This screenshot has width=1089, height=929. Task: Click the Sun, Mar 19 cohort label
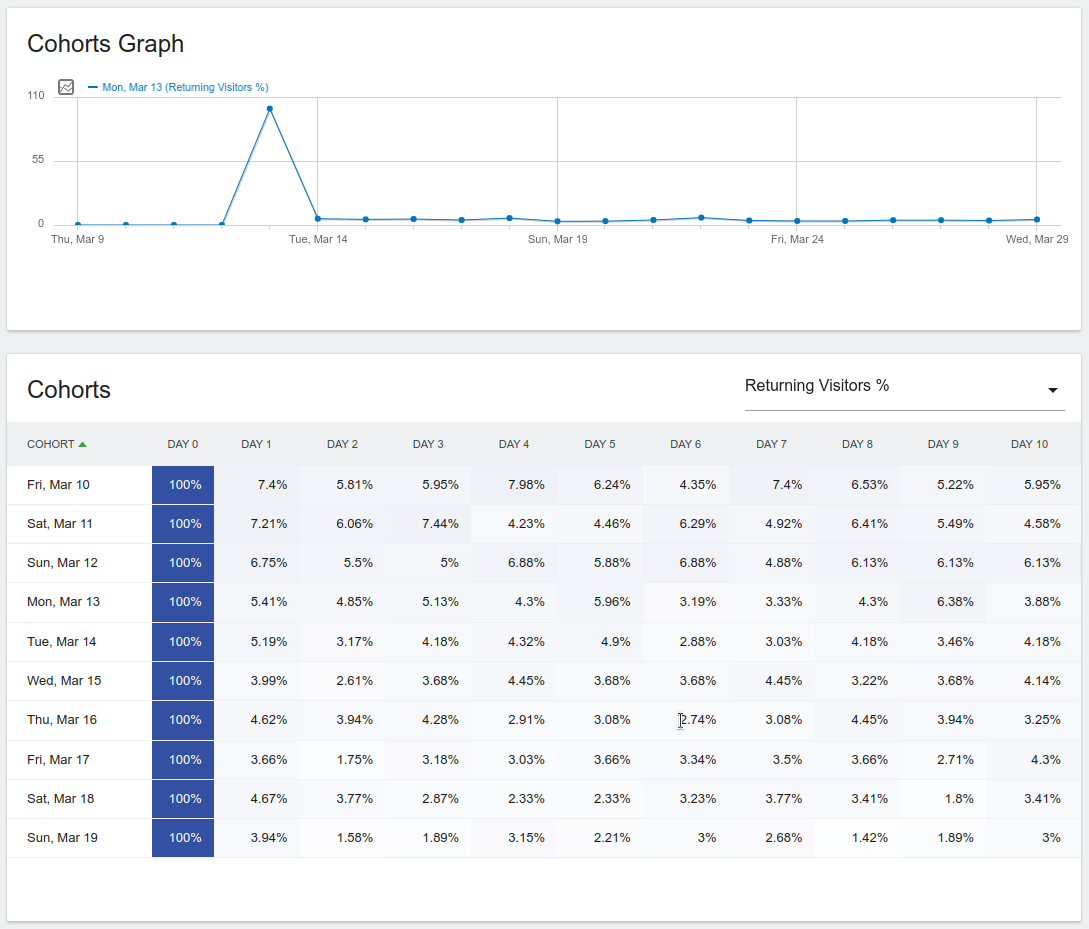coord(62,838)
